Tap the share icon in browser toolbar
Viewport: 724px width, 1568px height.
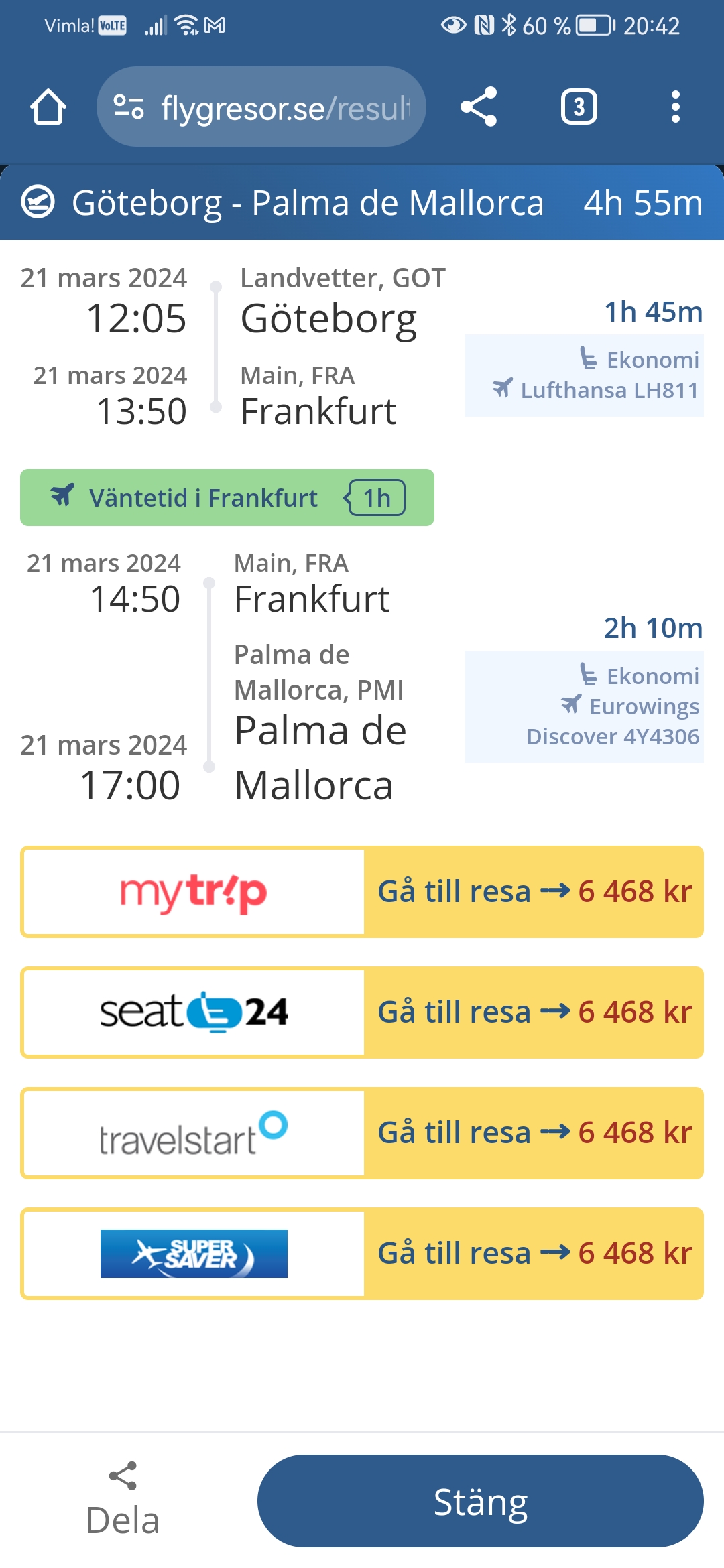[479, 107]
